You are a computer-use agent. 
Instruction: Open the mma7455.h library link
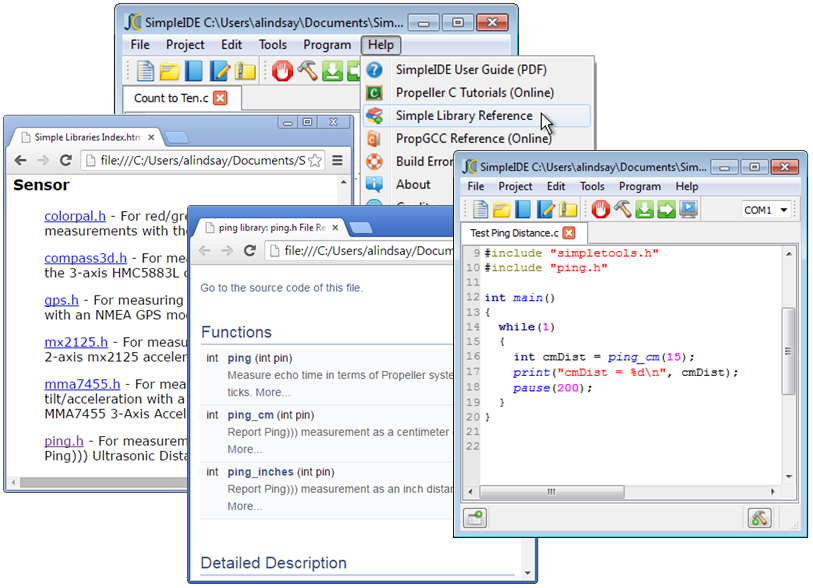click(82, 384)
